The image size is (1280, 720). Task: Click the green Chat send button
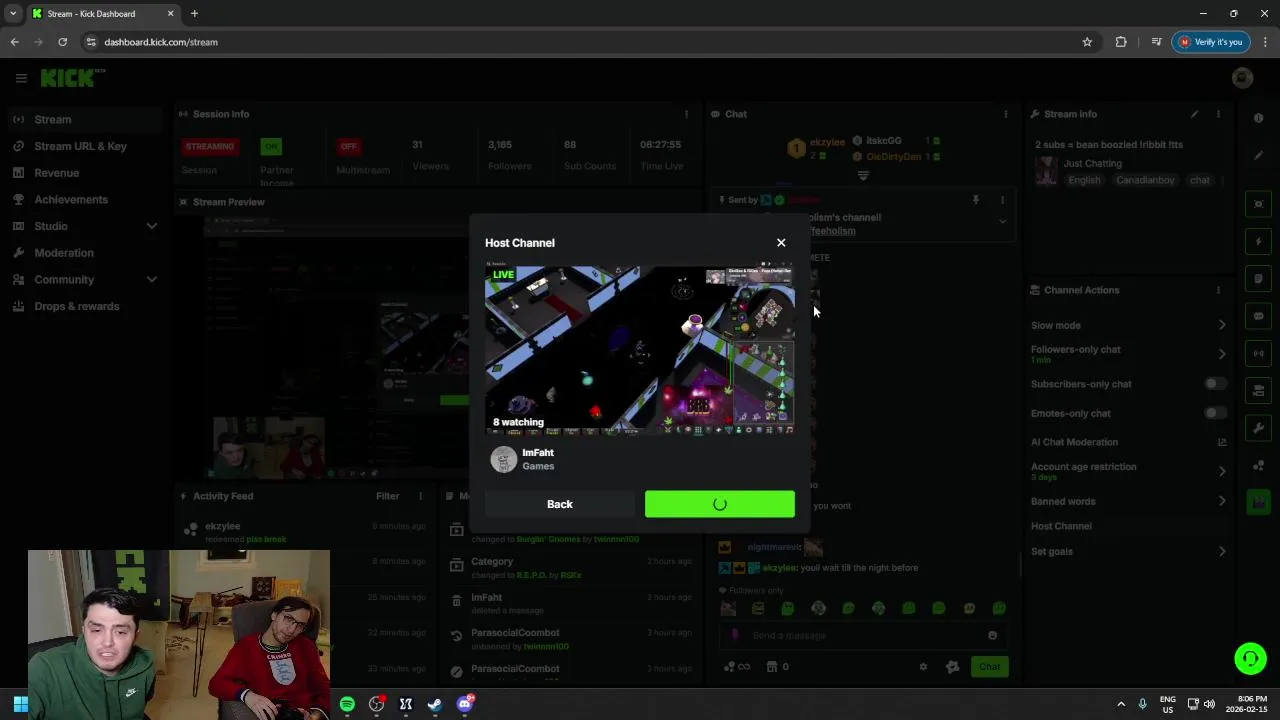pyautogui.click(x=989, y=667)
